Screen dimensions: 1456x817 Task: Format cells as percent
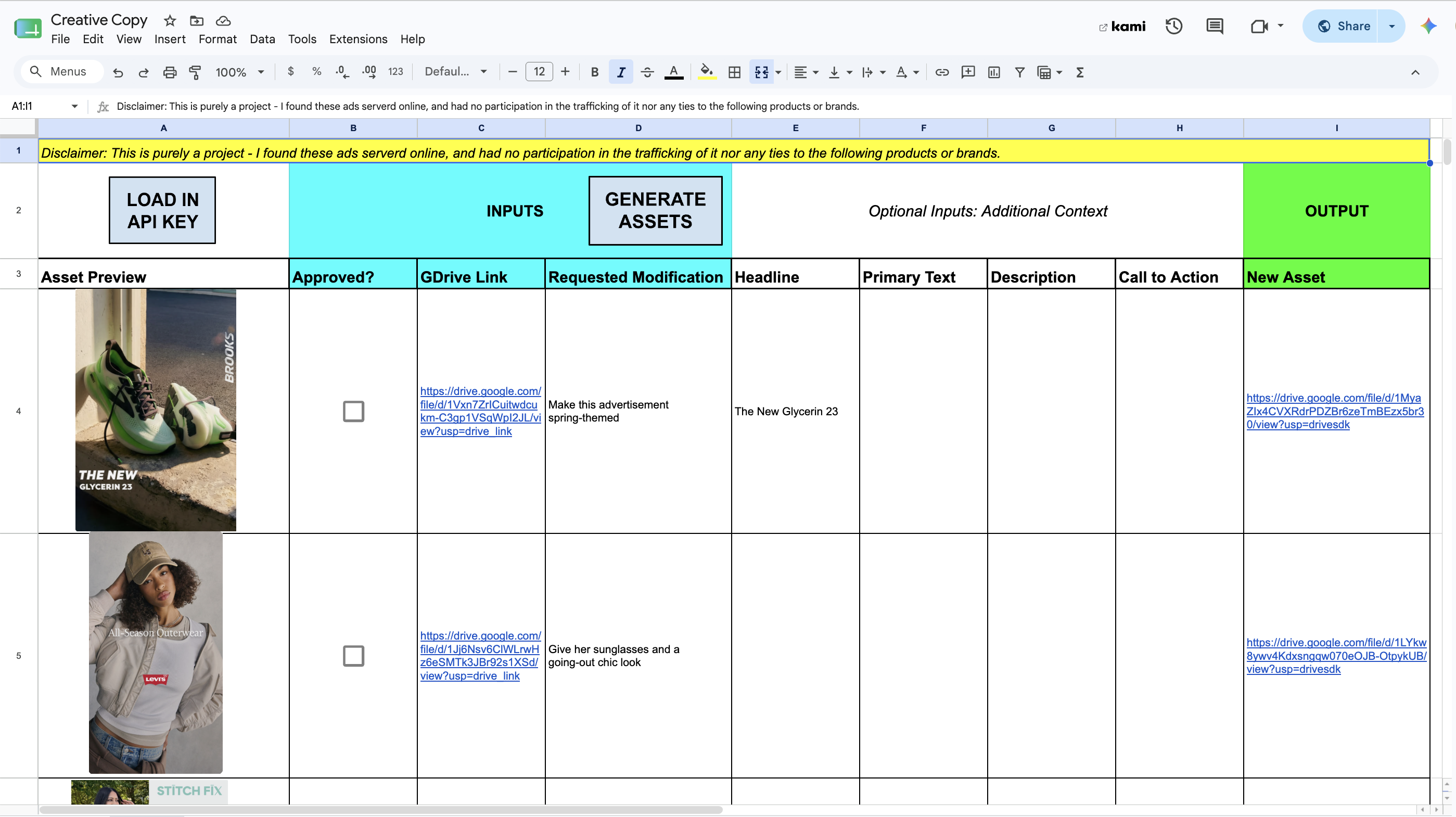coord(316,72)
